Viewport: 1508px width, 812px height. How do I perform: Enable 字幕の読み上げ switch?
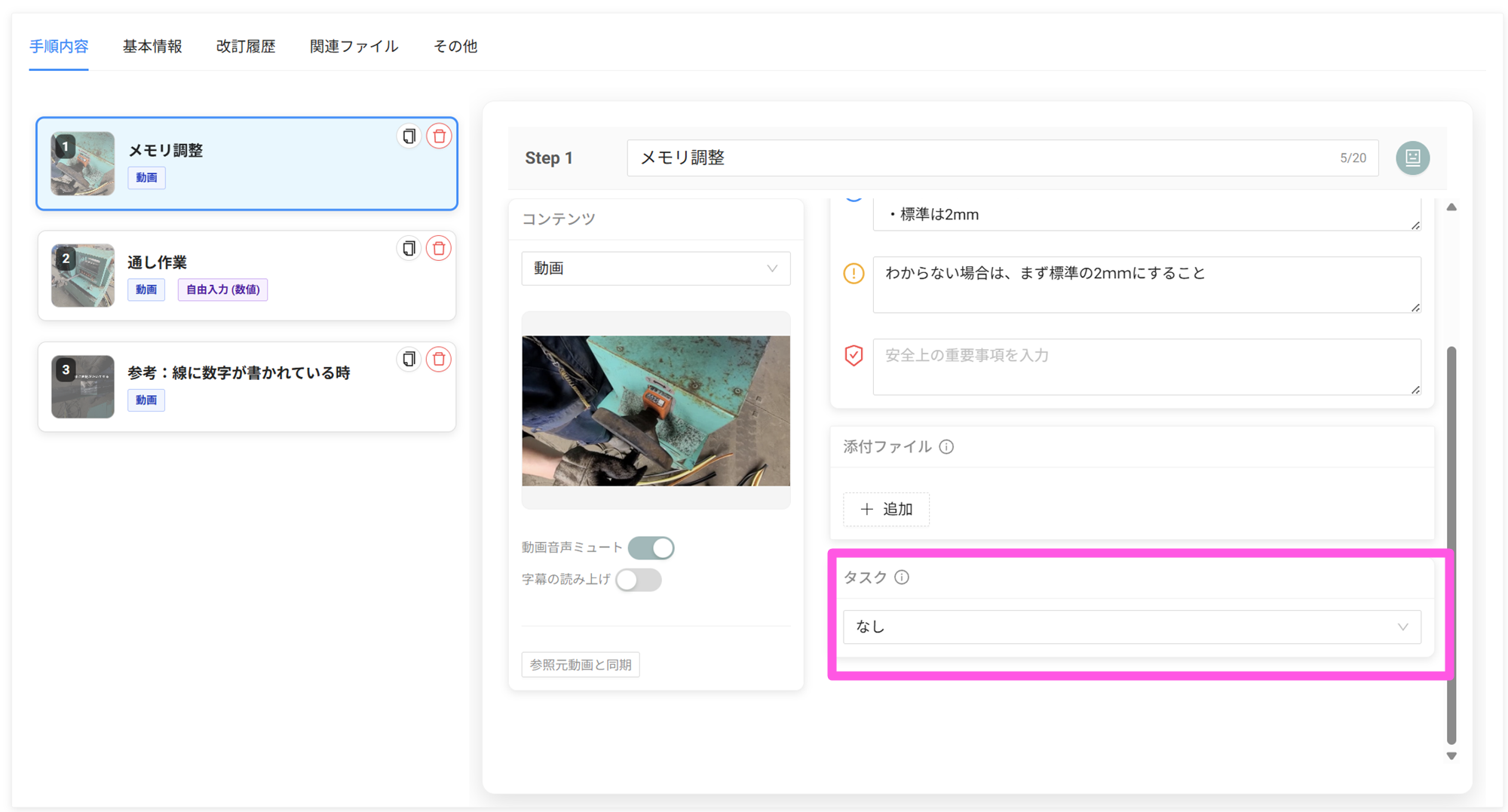pyautogui.click(x=638, y=580)
